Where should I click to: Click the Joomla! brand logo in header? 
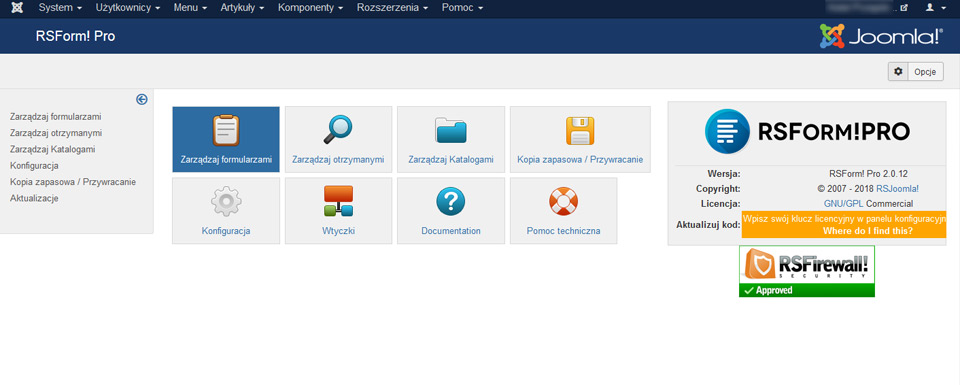click(x=881, y=36)
